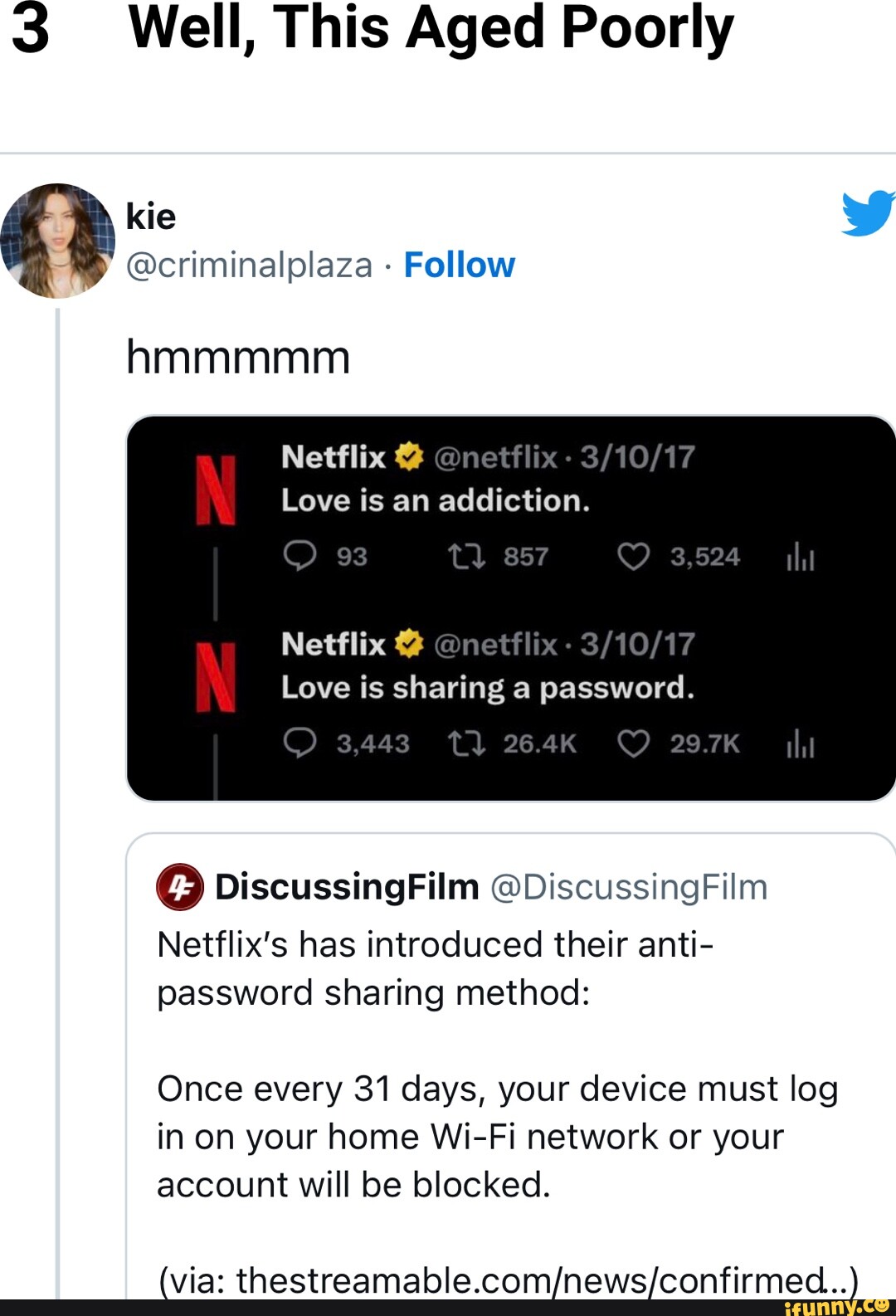
Task: Click kie's profile picture
Action: 60,241
